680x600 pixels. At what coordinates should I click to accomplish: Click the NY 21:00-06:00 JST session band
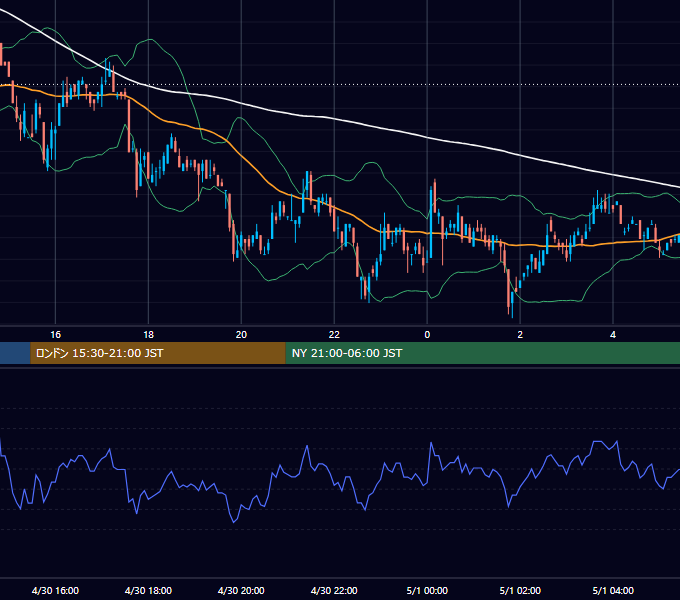pos(483,353)
